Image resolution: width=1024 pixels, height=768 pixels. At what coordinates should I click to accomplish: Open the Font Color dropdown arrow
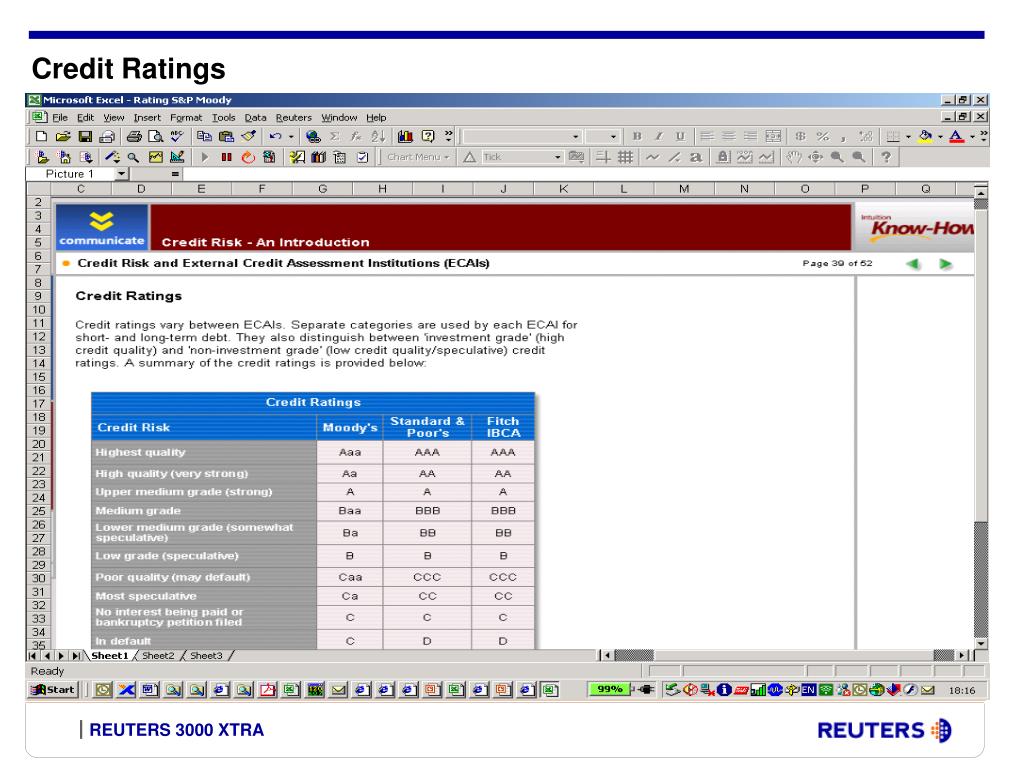click(x=972, y=136)
